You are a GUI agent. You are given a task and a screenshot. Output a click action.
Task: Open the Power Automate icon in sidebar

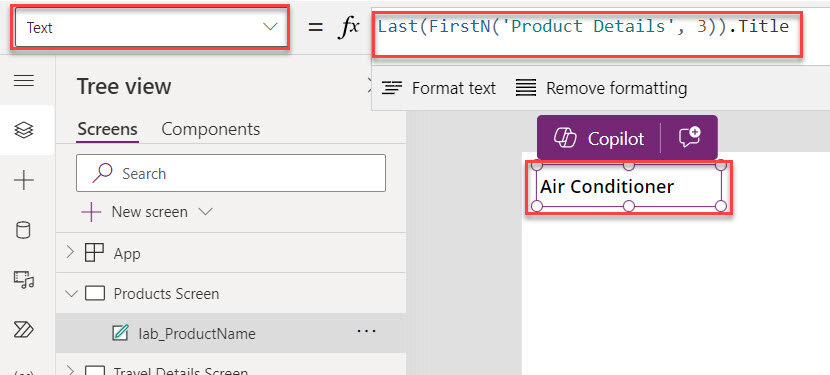pyautogui.click(x=24, y=329)
